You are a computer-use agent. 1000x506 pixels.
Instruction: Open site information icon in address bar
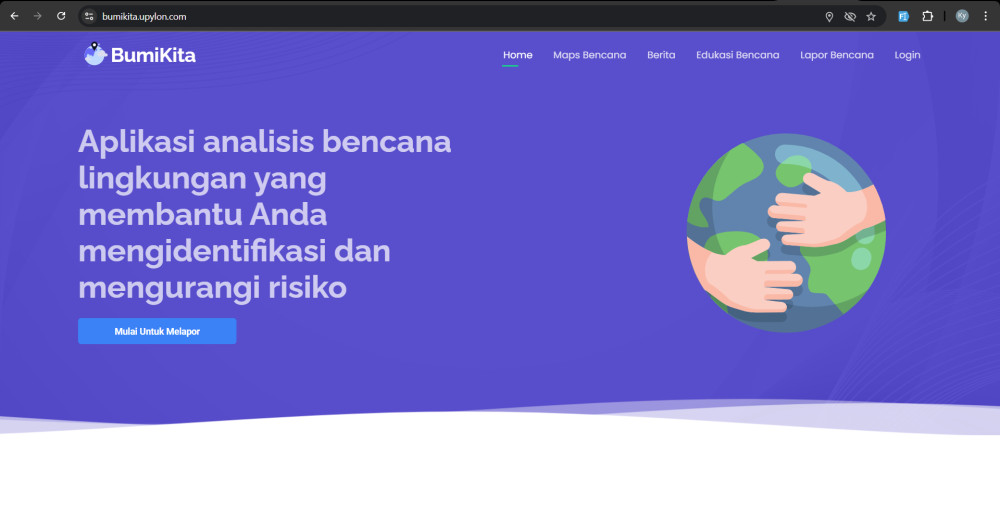[89, 16]
